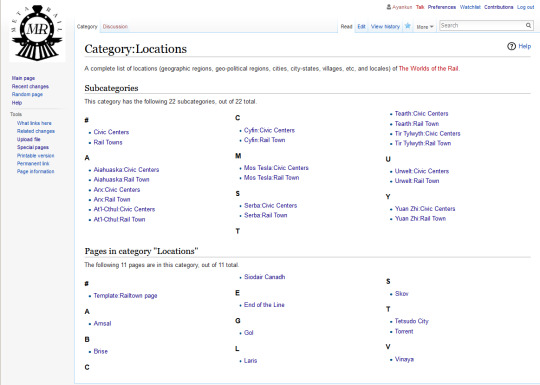Open the Civic Centers subcategory
The image size is (540, 385).
[111, 132]
